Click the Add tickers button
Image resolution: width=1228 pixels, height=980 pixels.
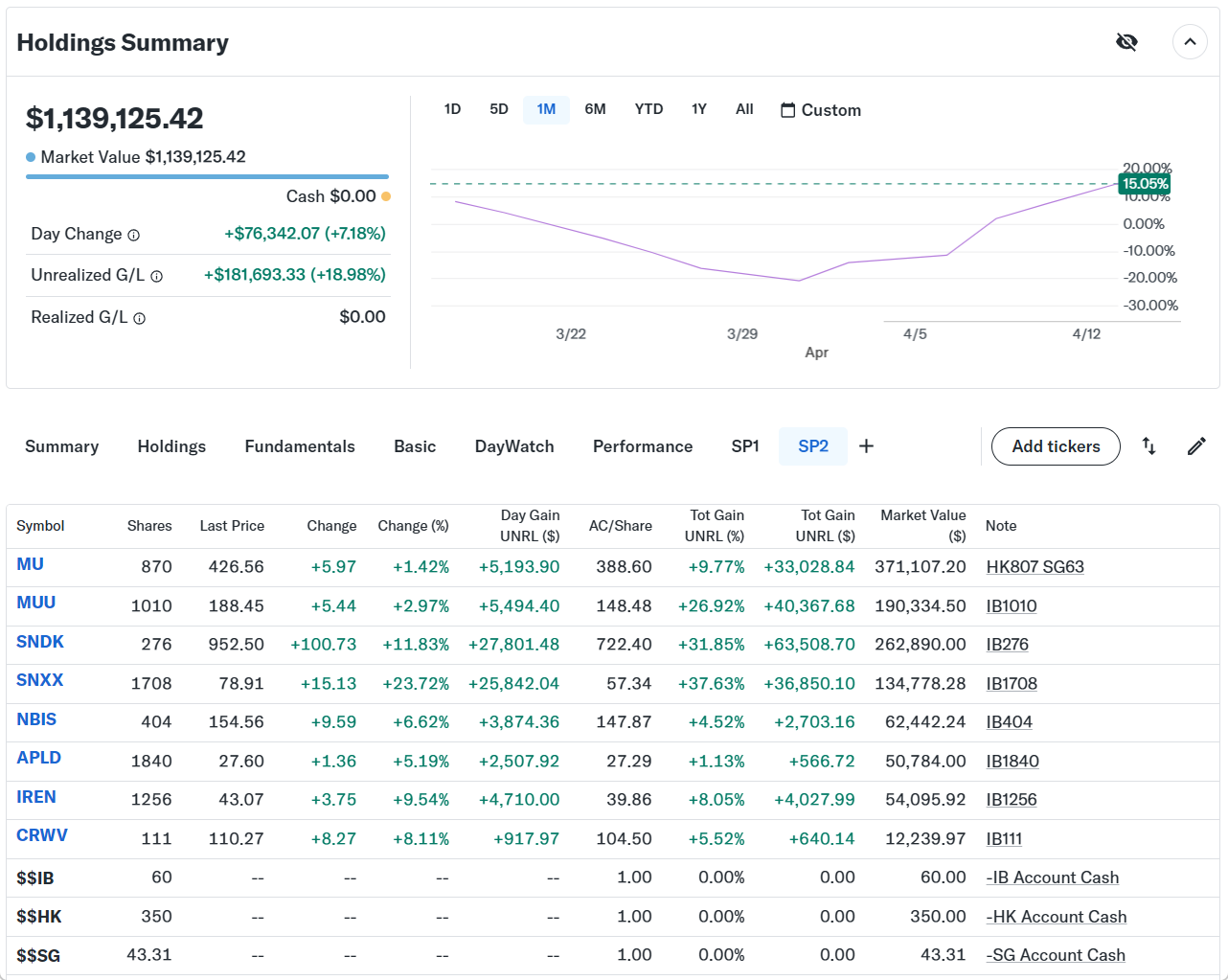click(1056, 446)
